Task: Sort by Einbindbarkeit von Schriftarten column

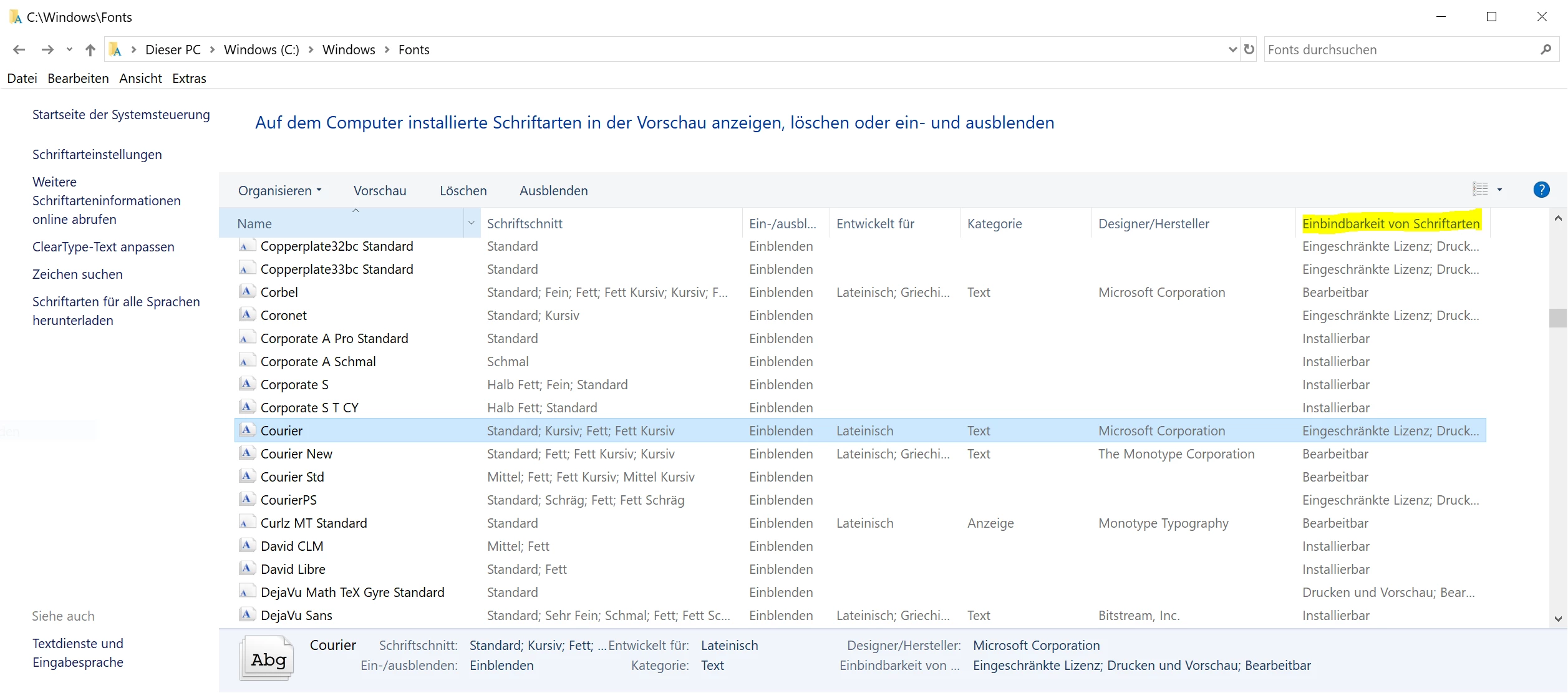Action: 1391,223
